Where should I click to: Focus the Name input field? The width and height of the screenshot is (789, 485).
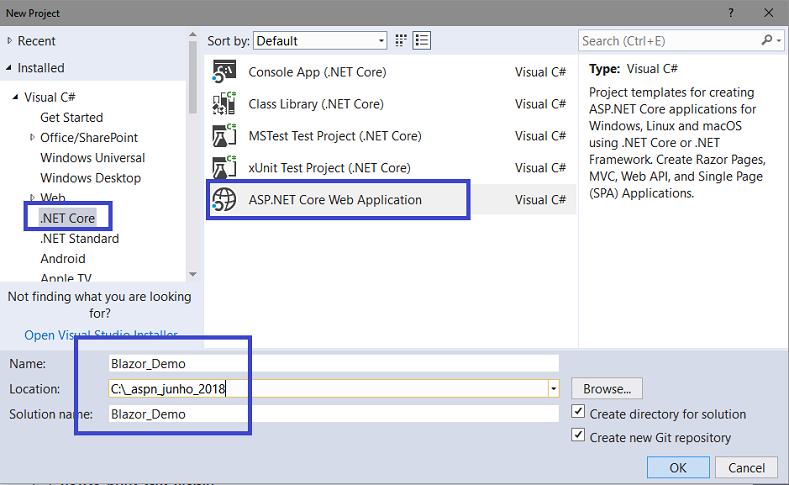(x=333, y=363)
